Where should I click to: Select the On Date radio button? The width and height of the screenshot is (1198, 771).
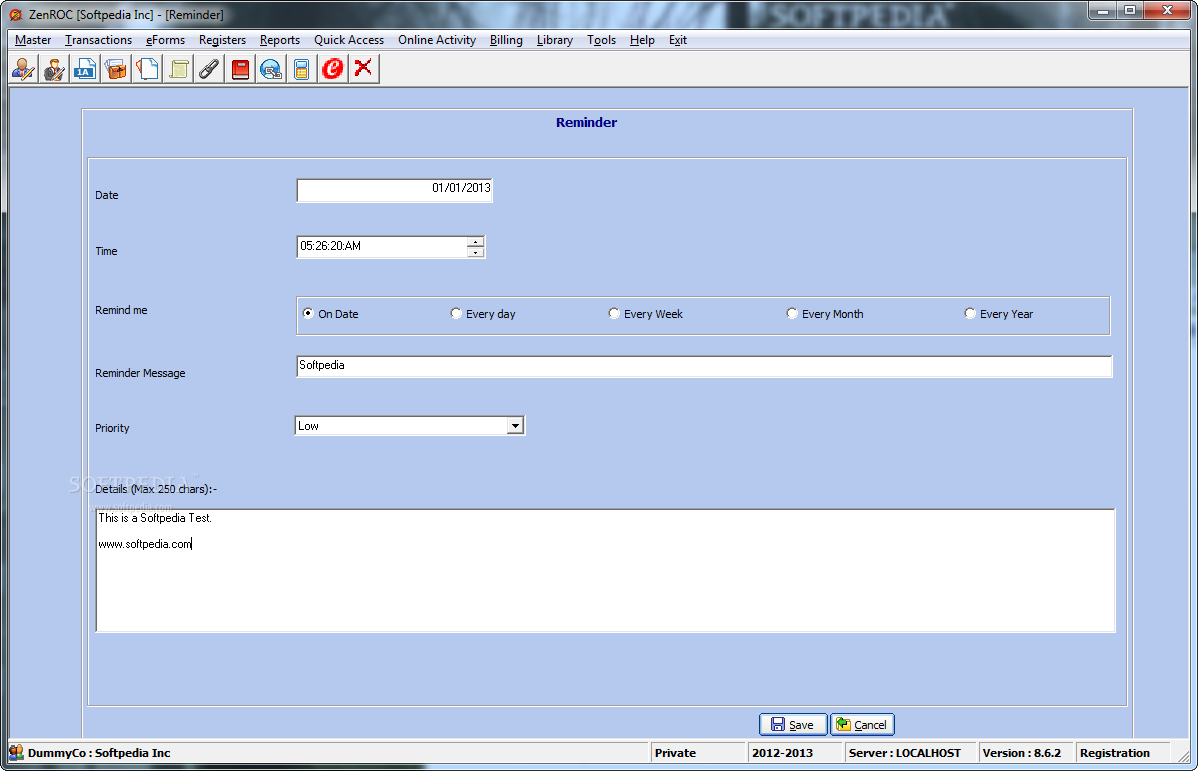308,313
